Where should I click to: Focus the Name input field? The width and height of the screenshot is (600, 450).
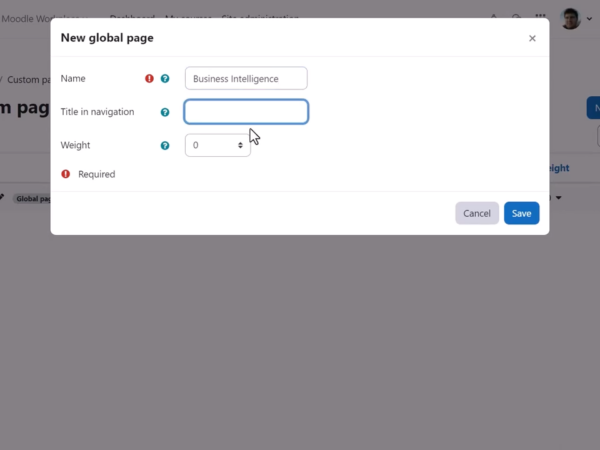click(246, 78)
